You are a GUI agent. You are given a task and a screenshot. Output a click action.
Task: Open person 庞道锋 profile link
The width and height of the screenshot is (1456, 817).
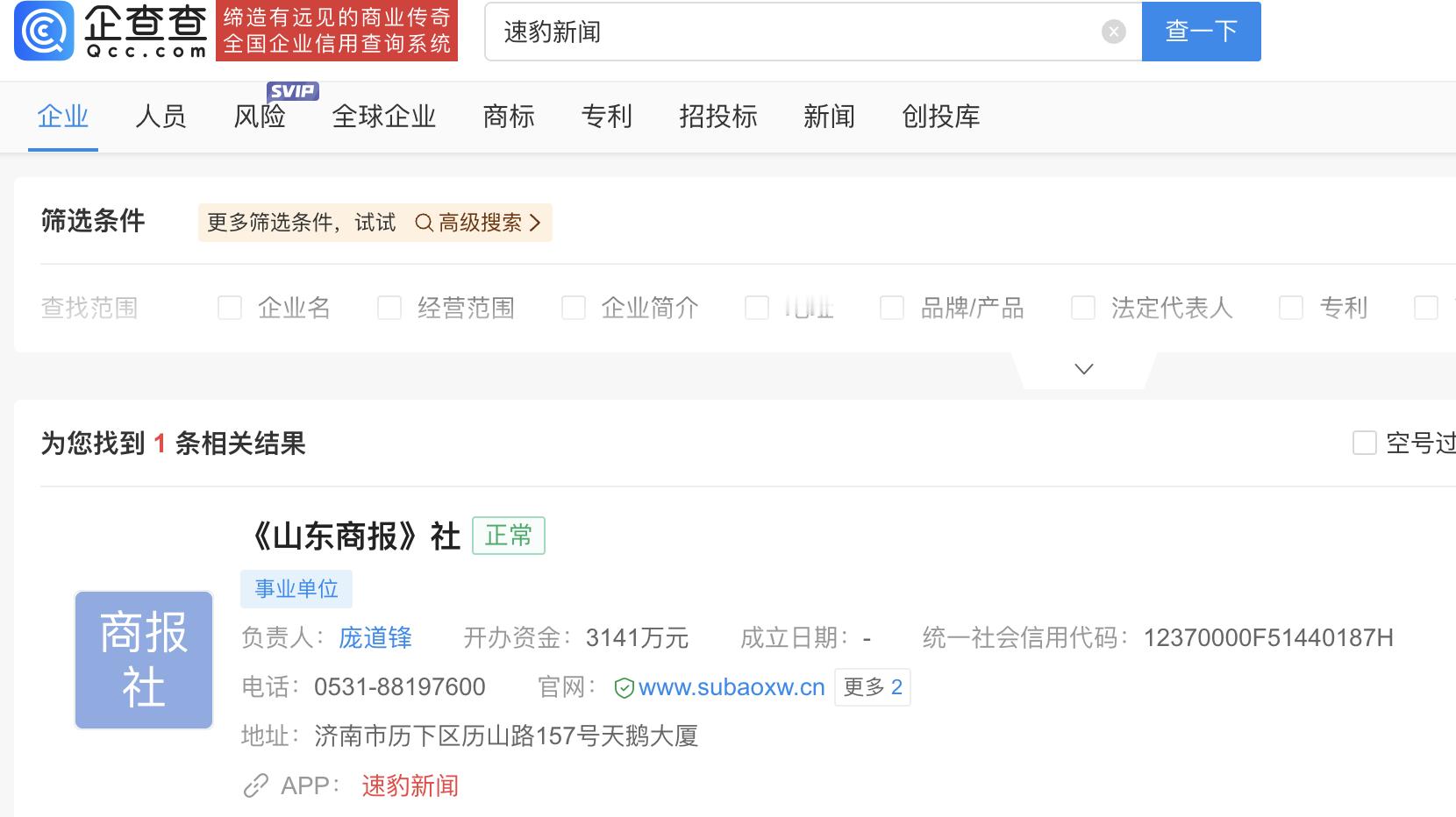coord(375,638)
